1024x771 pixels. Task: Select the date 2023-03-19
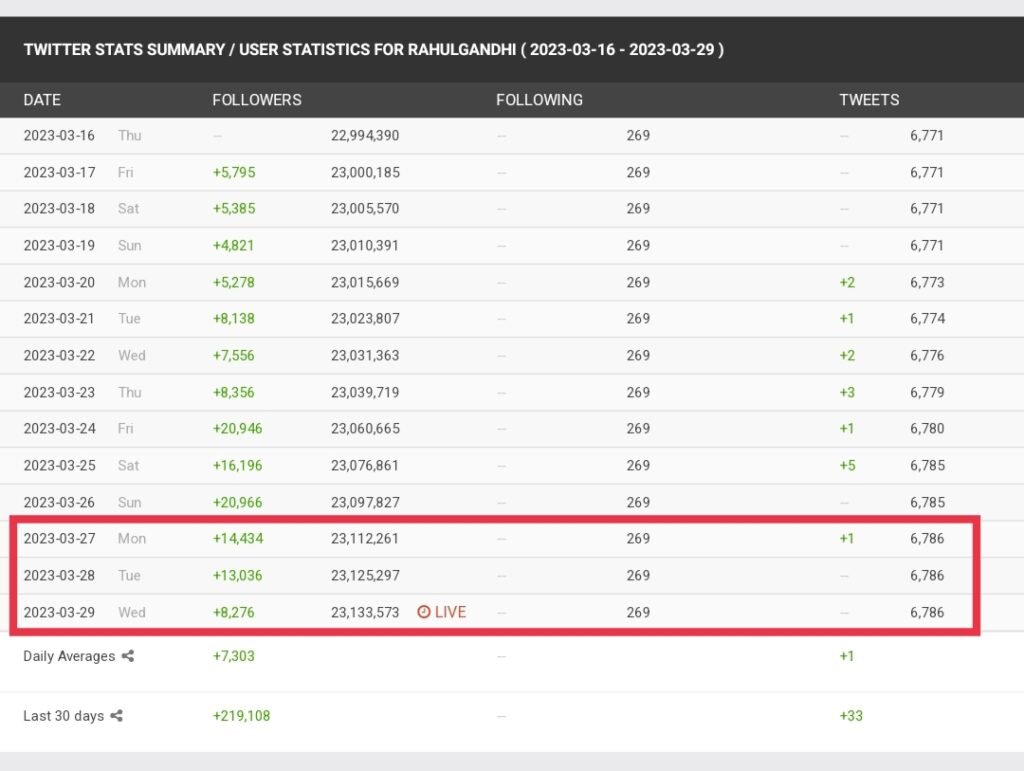[59, 245]
